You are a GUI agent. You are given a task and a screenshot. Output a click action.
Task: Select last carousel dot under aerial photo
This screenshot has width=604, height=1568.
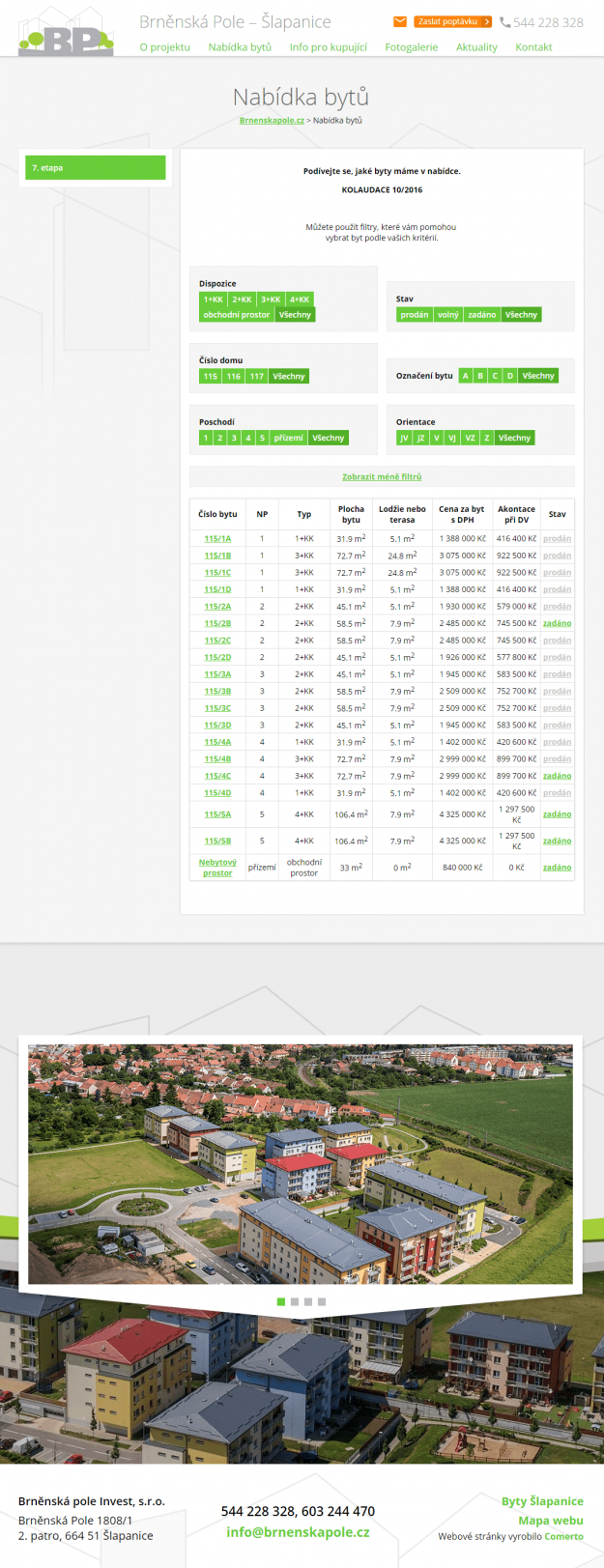(x=322, y=1301)
